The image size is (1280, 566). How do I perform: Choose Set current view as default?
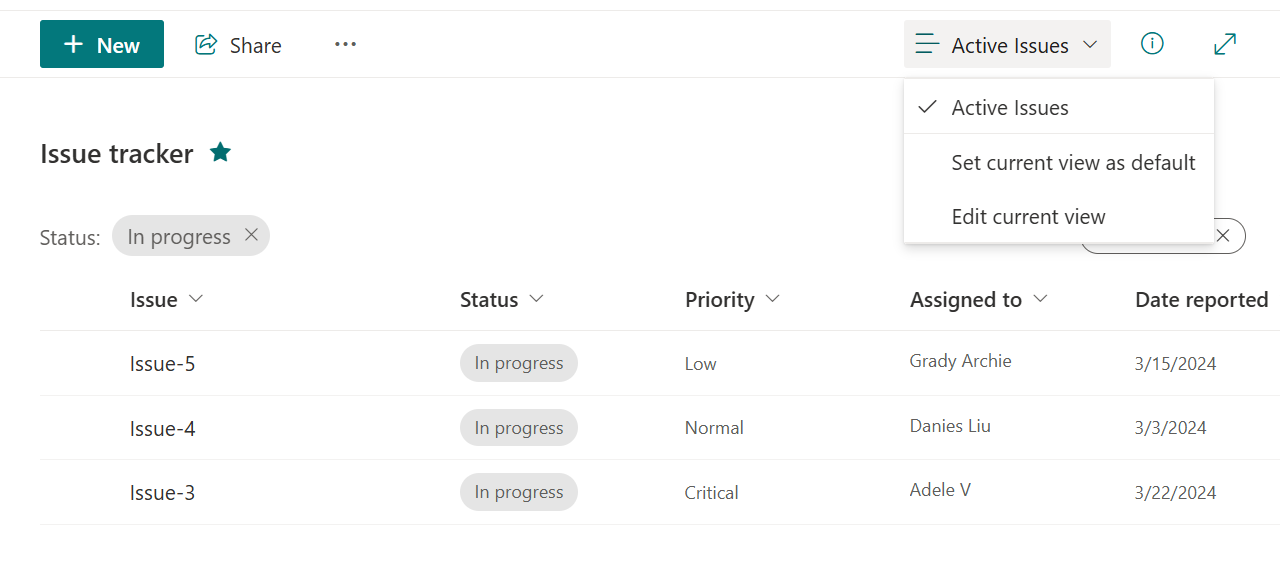coord(1059,162)
